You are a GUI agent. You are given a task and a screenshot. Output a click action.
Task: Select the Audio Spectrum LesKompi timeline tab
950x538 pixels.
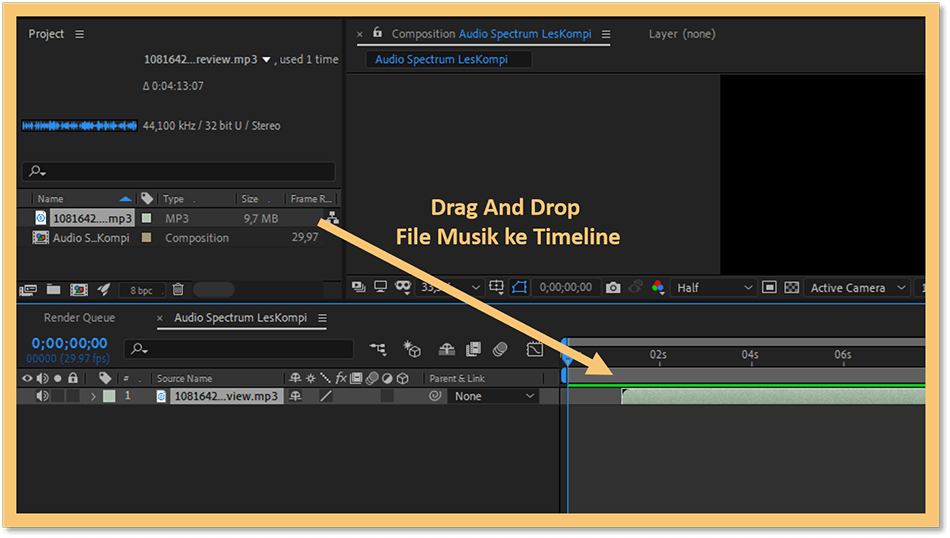(241, 317)
